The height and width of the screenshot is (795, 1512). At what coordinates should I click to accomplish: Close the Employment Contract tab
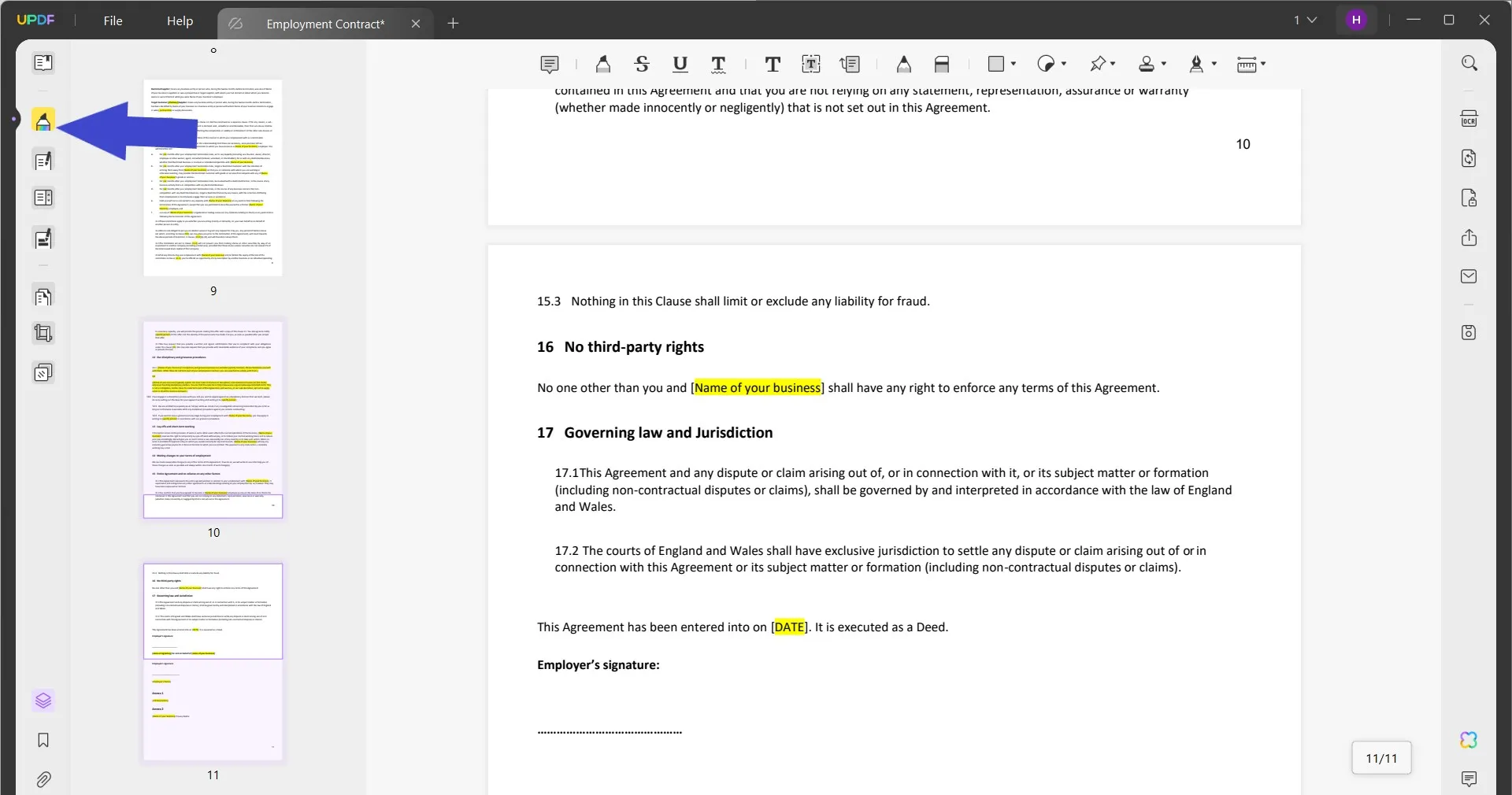point(416,24)
